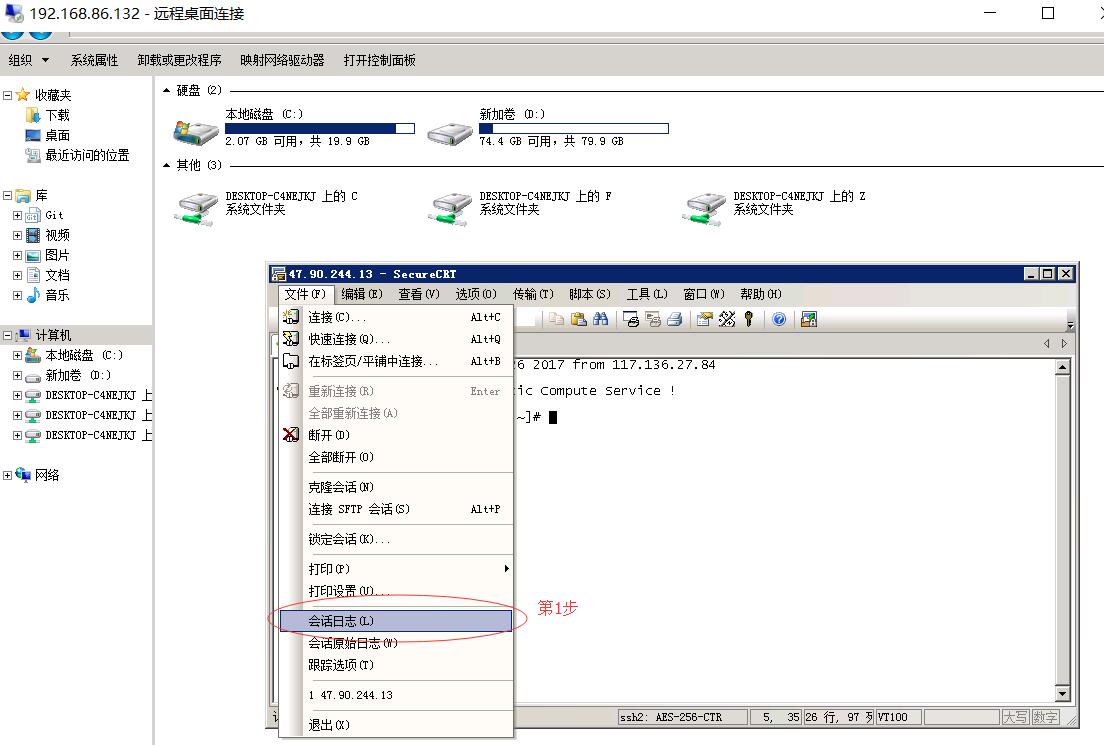Screen dimensions: 1104x745
Task: Click the Print Selection icon in SecureCRT toolbar
Action: [653, 320]
